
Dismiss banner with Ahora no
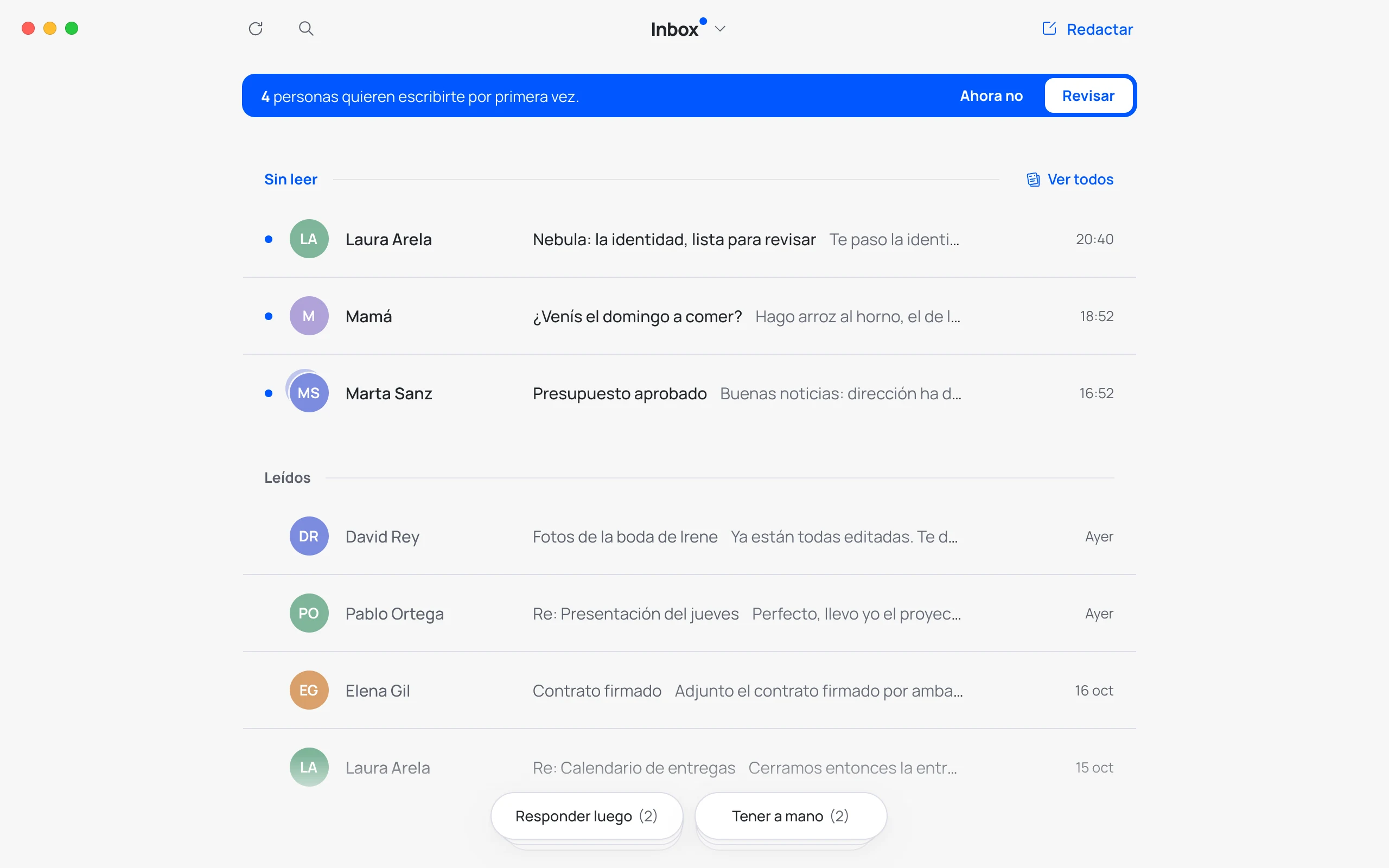(x=991, y=96)
